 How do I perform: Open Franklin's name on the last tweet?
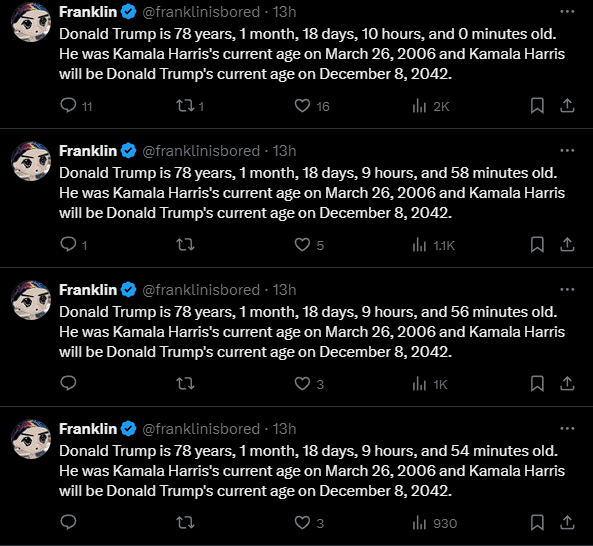(88, 429)
